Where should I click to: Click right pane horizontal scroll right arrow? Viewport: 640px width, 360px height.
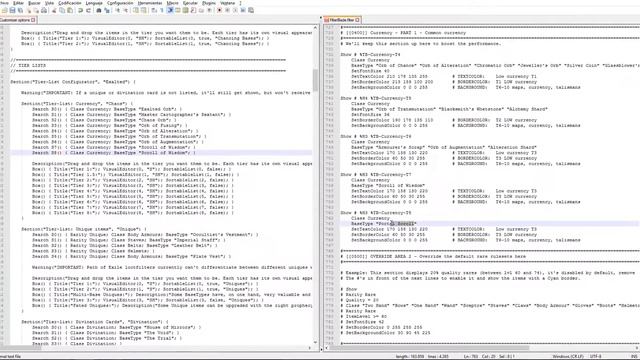tap(636, 348)
